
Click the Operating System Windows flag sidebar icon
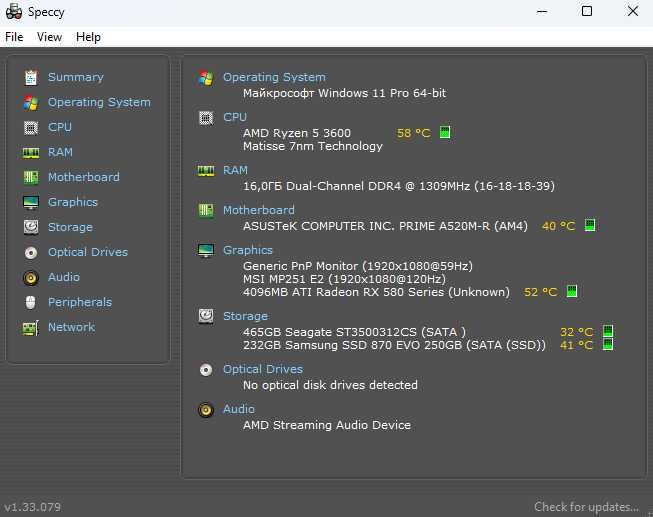point(31,102)
